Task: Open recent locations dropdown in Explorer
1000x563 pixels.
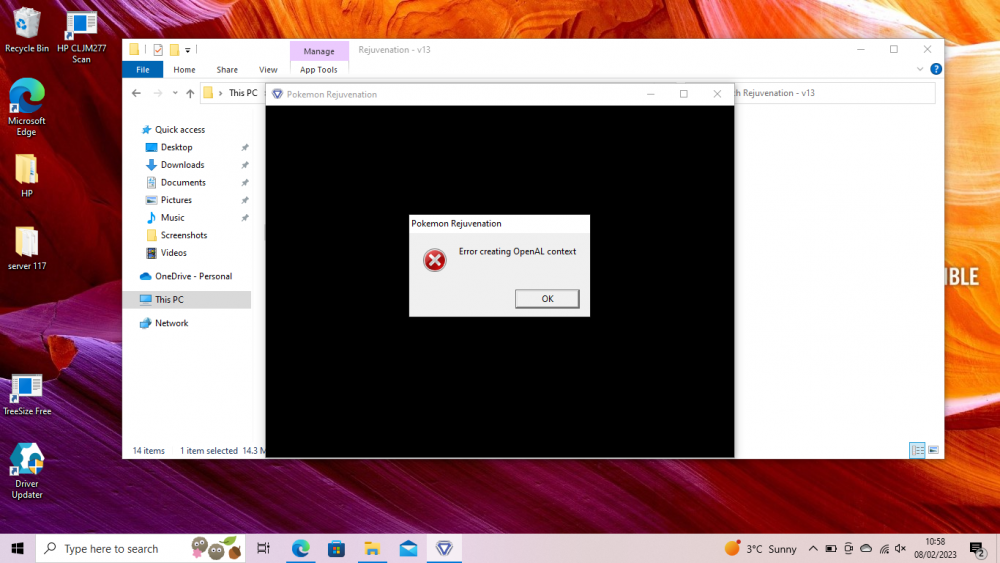Action: 175,93
